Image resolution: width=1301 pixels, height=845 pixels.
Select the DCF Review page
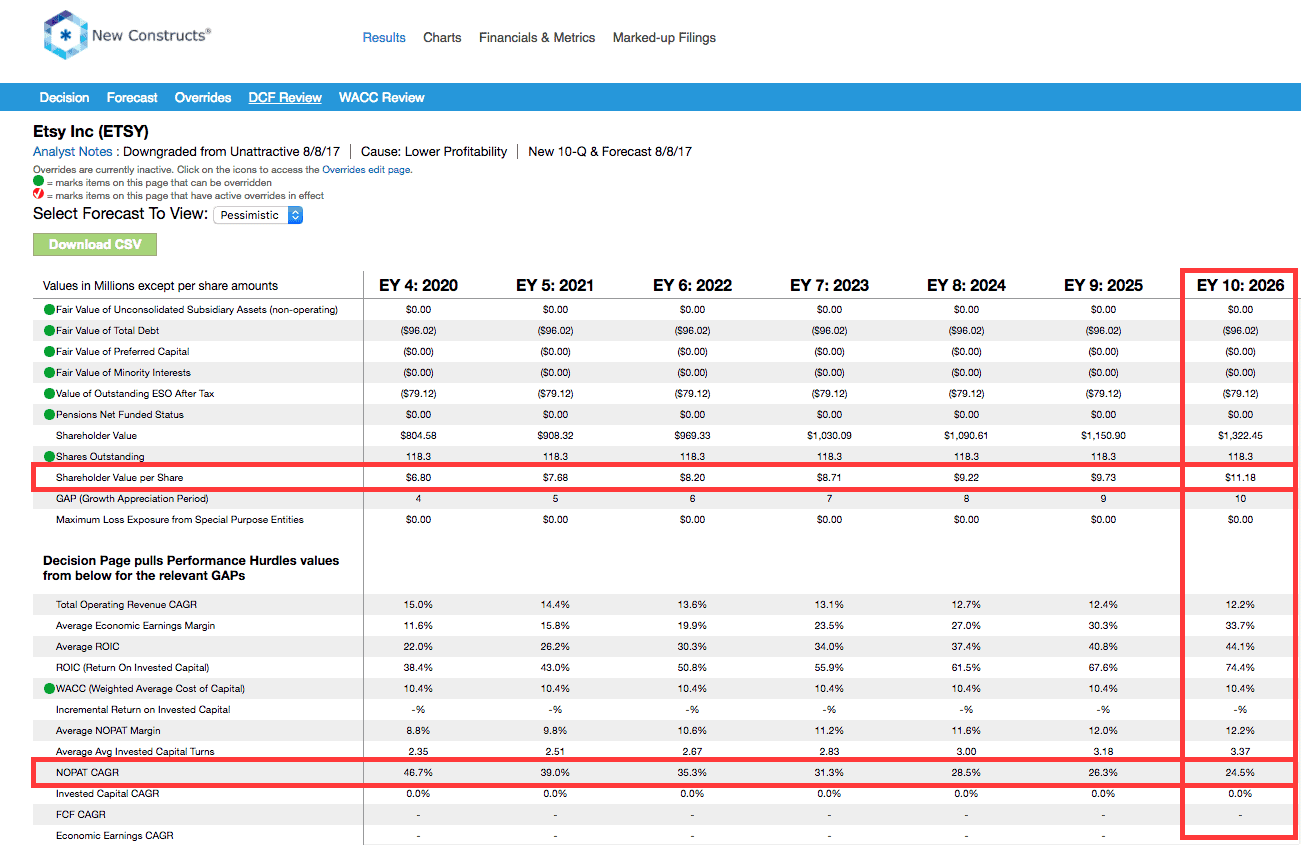[285, 97]
